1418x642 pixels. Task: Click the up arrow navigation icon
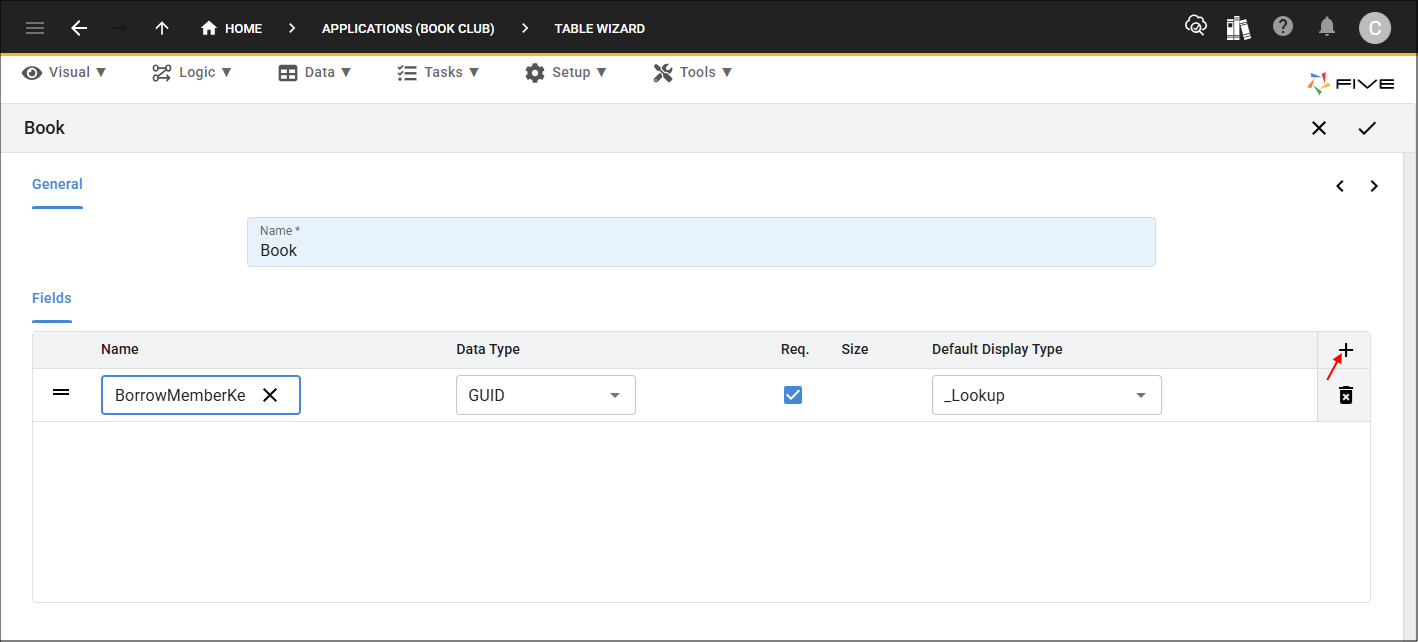coord(162,28)
